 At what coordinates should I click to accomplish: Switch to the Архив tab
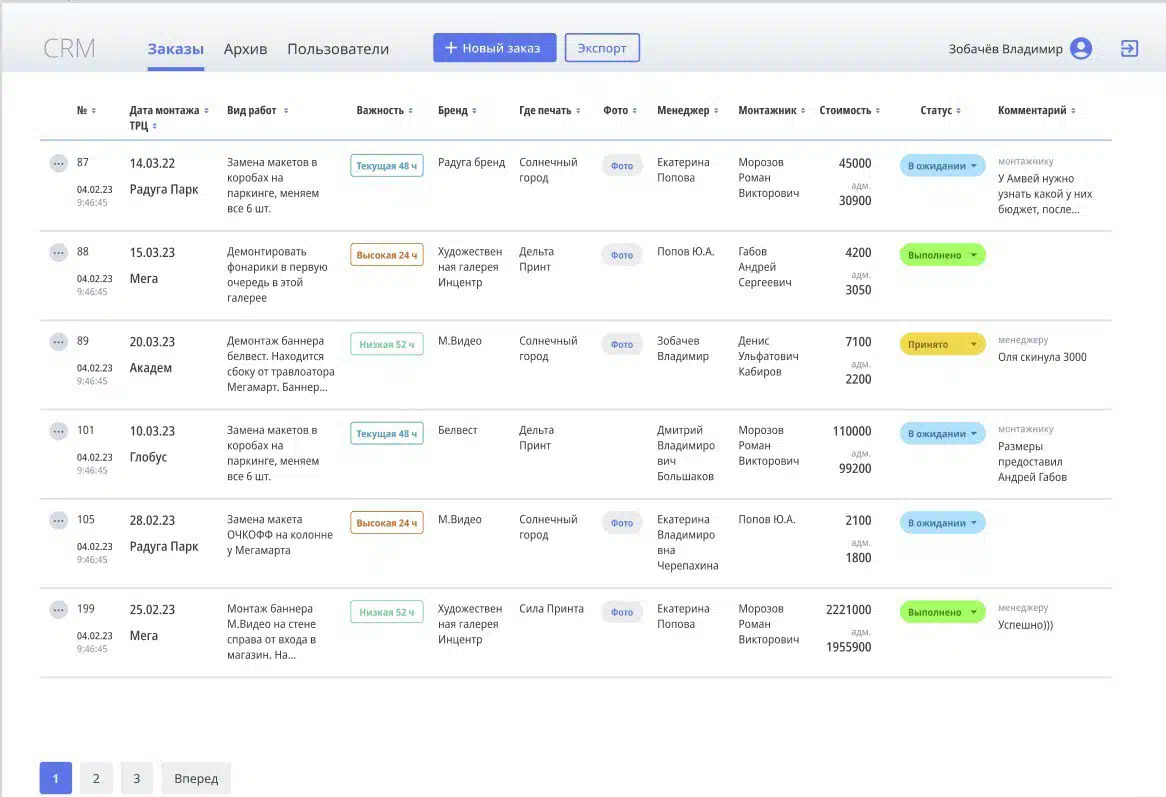(x=245, y=49)
